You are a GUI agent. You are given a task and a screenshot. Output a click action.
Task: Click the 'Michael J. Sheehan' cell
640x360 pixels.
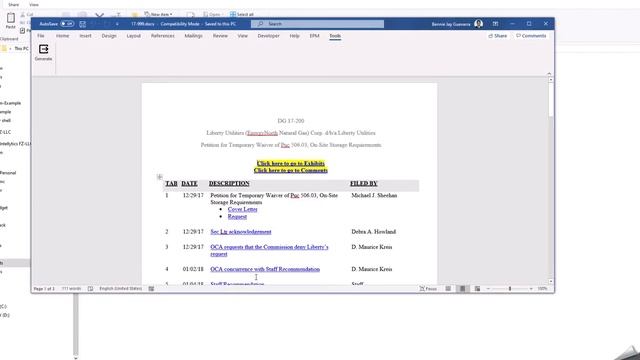coord(374,196)
